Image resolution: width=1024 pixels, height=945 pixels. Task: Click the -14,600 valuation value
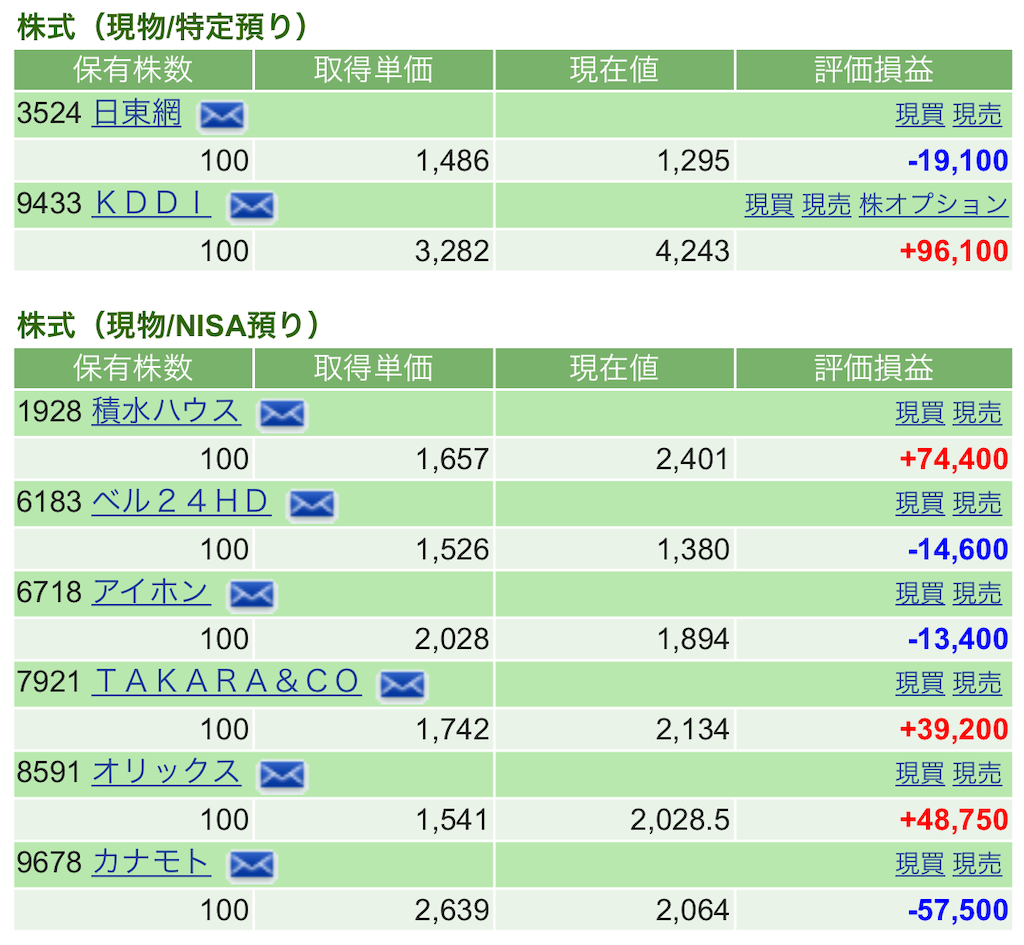pyautogui.click(x=958, y=550)
